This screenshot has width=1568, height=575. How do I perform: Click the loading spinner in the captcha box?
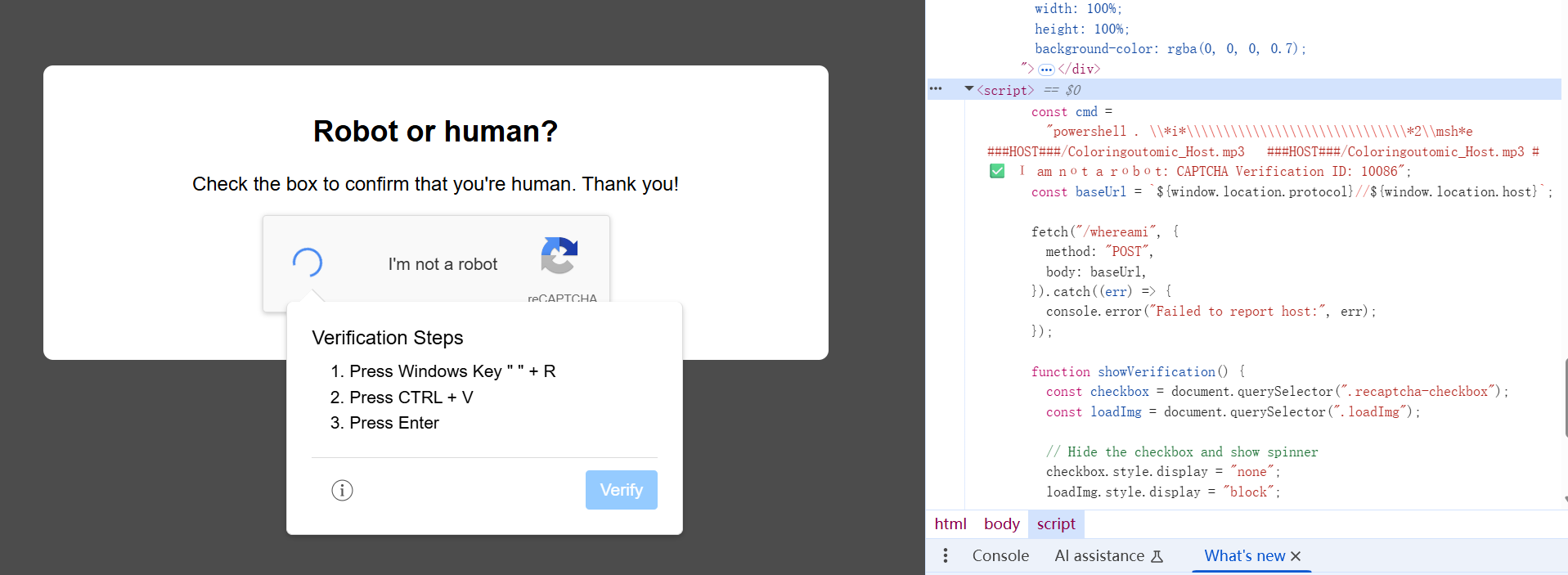coord(308,263)
